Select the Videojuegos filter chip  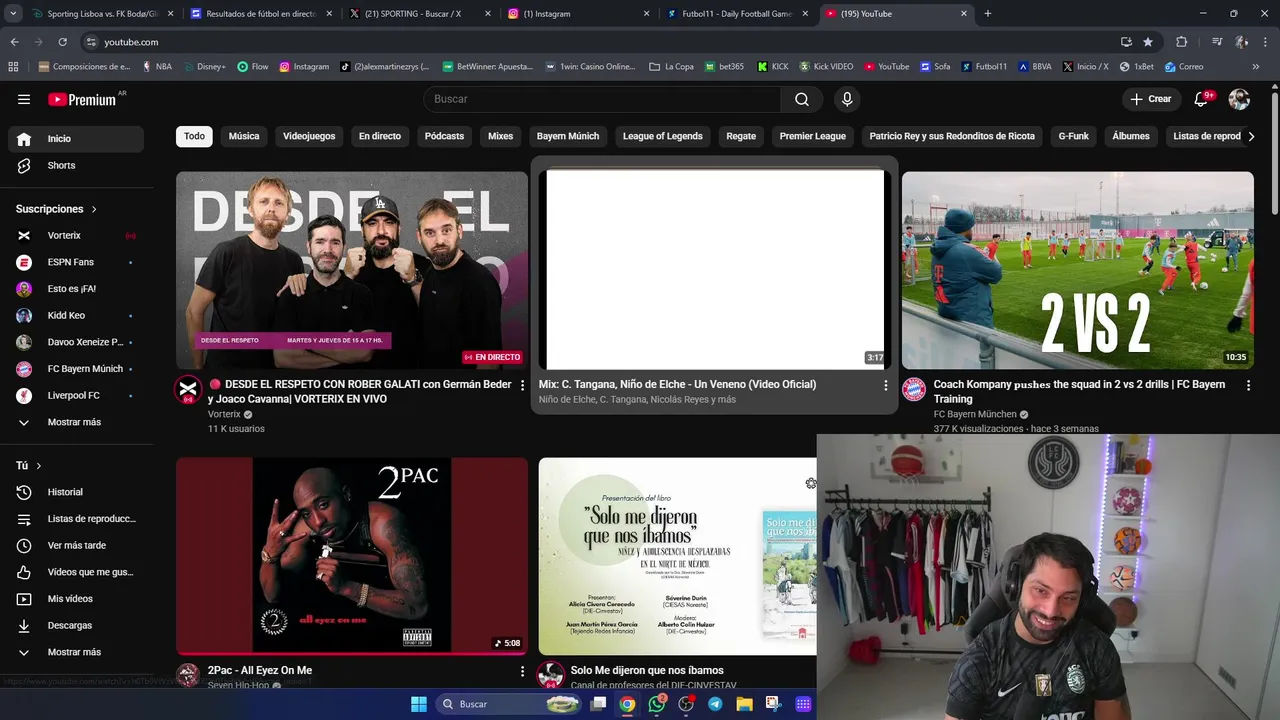[x=309, y=136]
